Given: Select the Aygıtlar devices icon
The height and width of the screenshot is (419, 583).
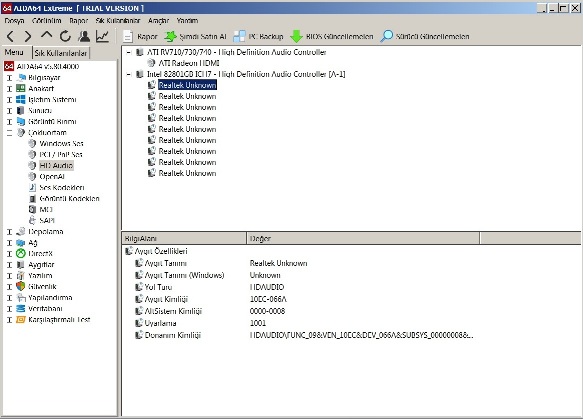Looking at the screenshot, I should click(x=21, y=264).
